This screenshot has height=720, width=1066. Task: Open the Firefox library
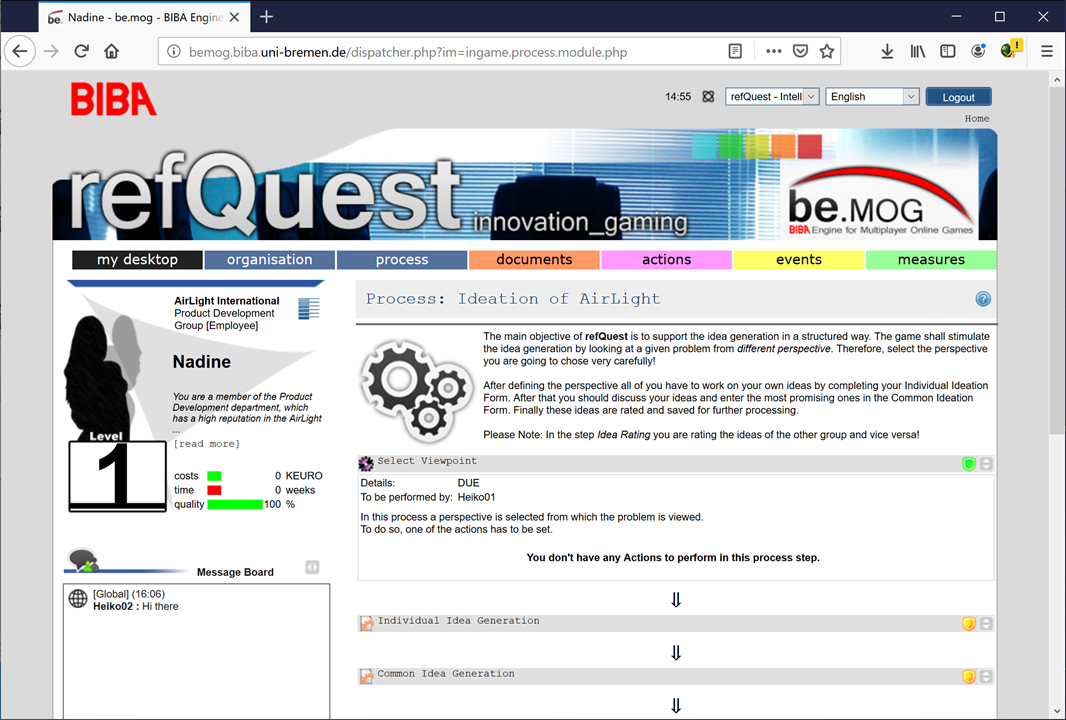(x=918, y=52)
